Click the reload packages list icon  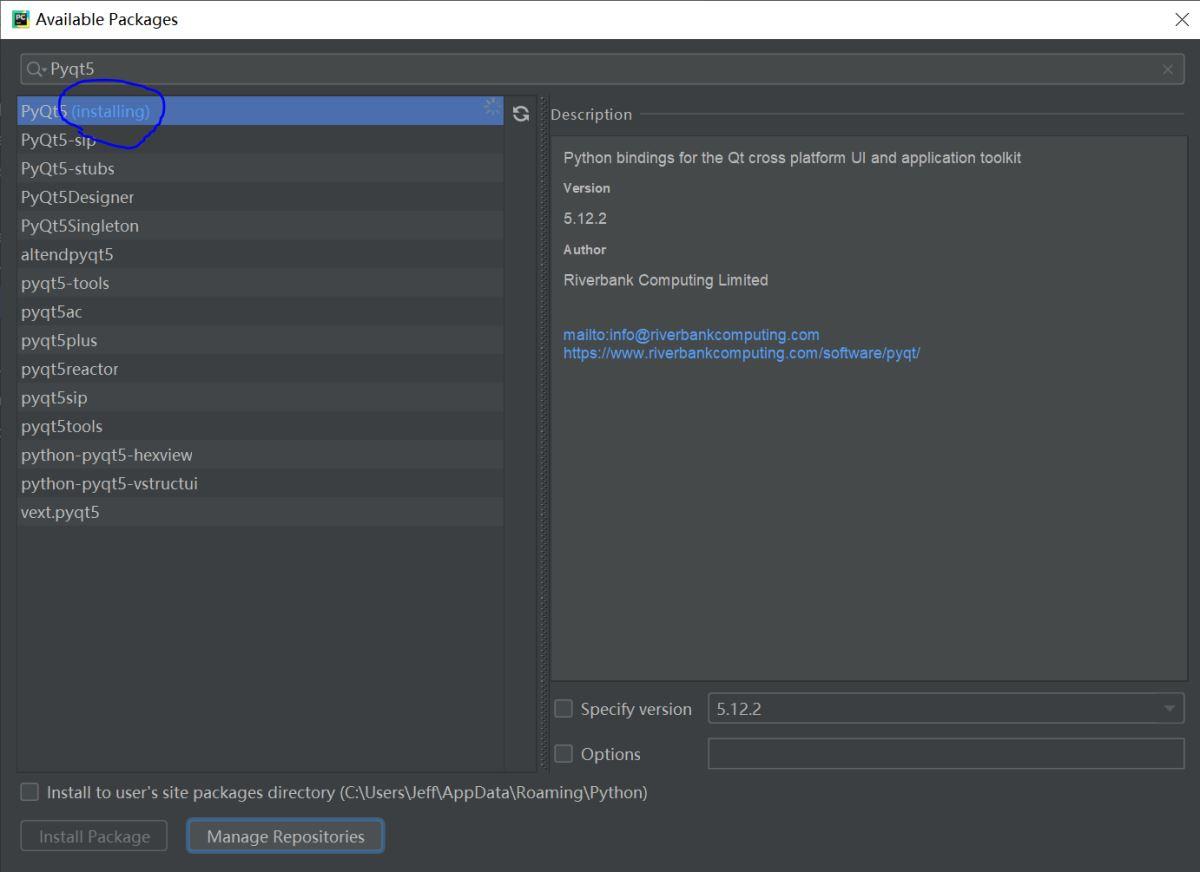pos(520,114)
